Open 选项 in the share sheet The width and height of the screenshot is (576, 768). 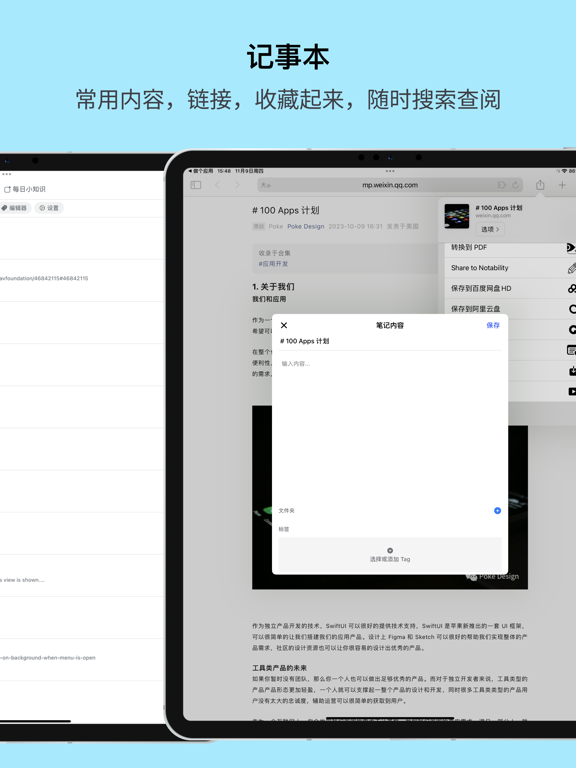tap(490, 229)
